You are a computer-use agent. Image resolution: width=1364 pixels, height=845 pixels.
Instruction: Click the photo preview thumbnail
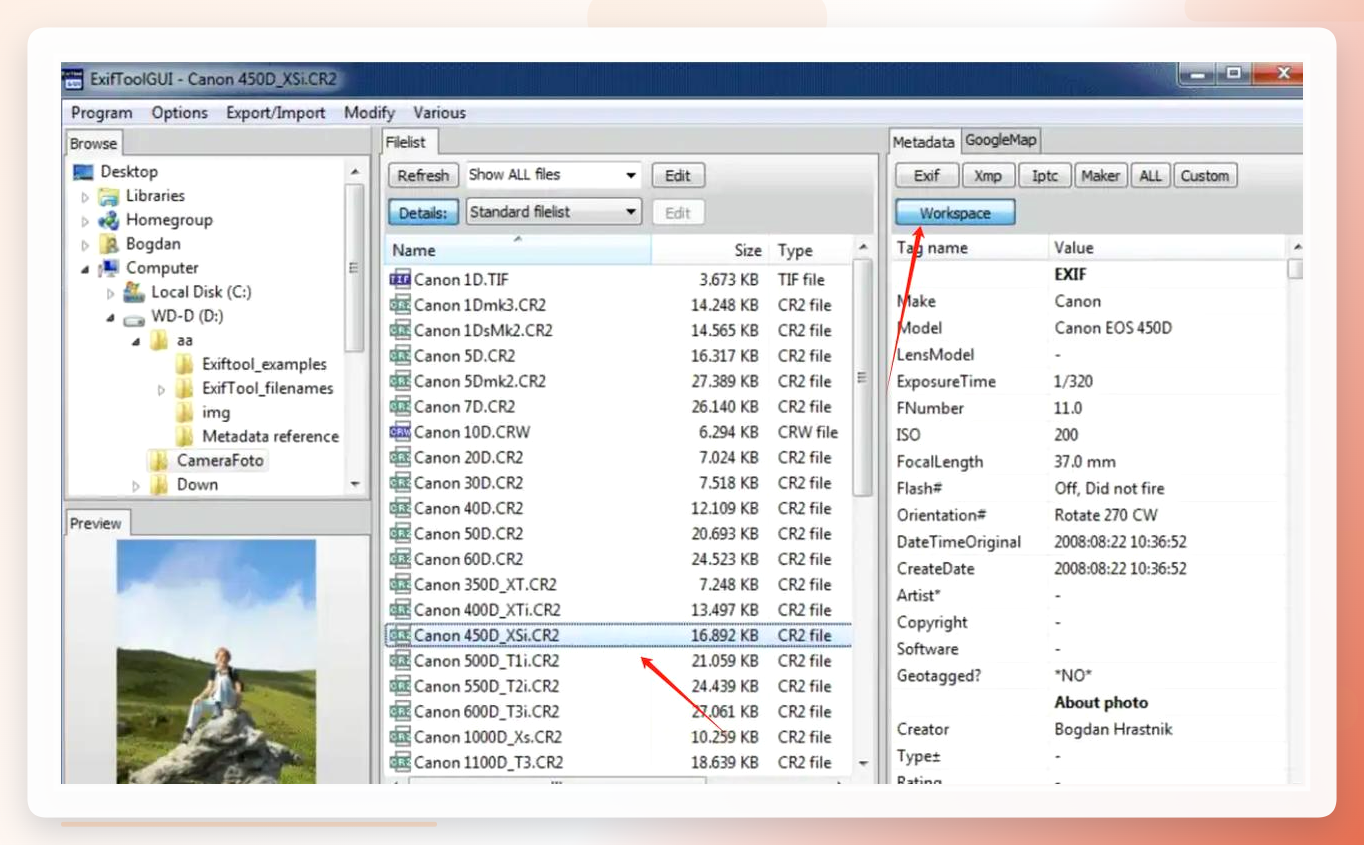(x=216, y=661)
